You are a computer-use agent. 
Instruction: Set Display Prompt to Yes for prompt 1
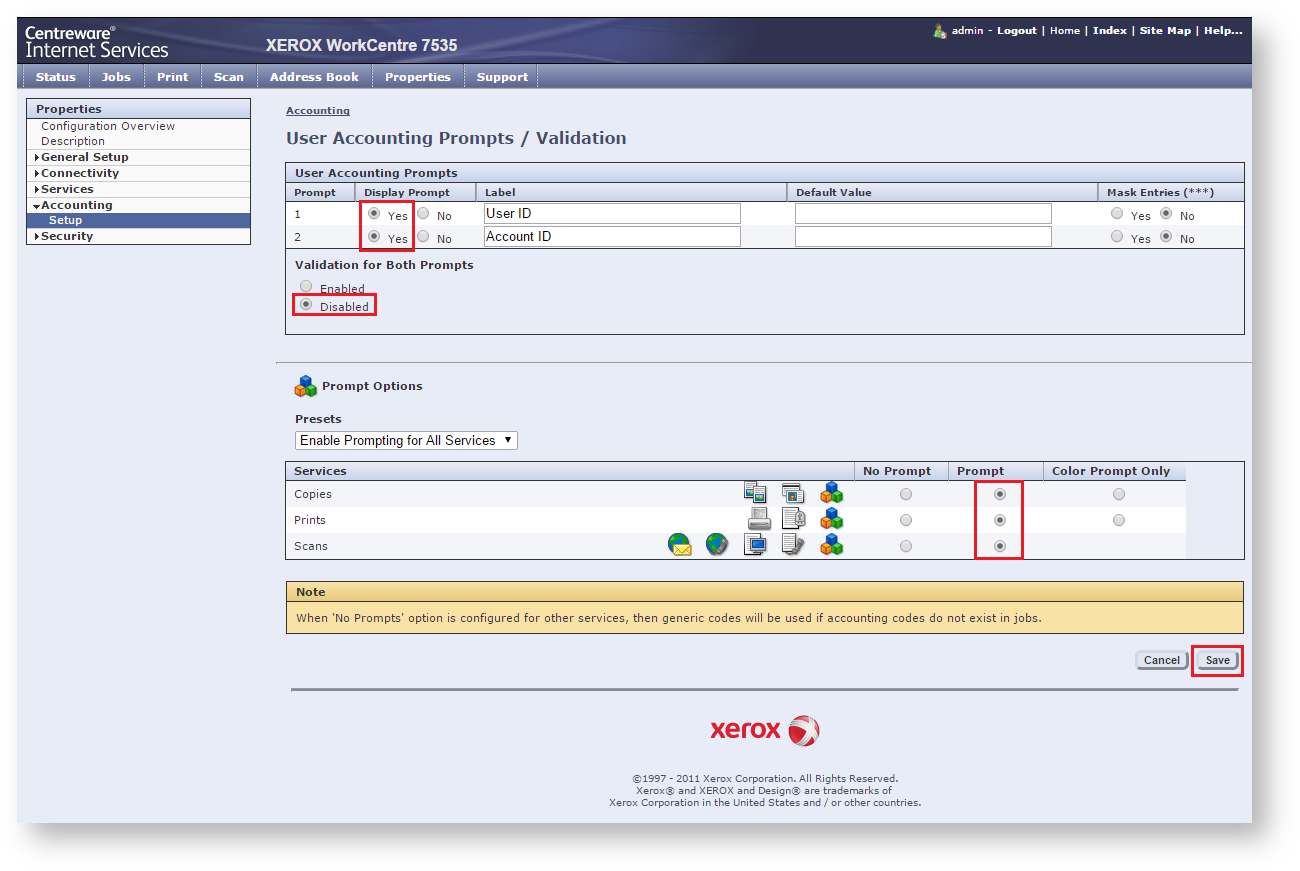pos(374,213)
